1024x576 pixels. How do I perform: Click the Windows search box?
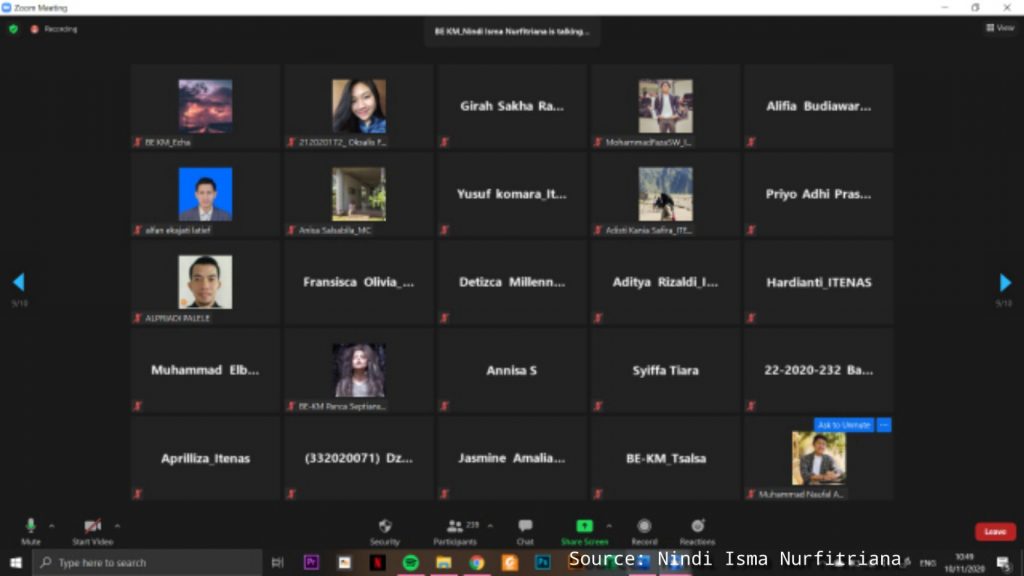coord(148,563)
